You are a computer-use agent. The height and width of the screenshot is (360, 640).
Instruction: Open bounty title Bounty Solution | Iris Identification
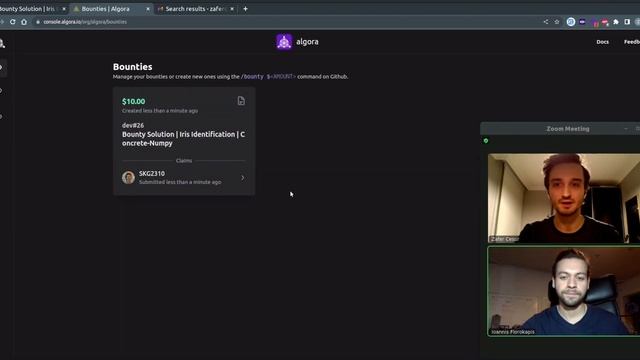point(183,139)
